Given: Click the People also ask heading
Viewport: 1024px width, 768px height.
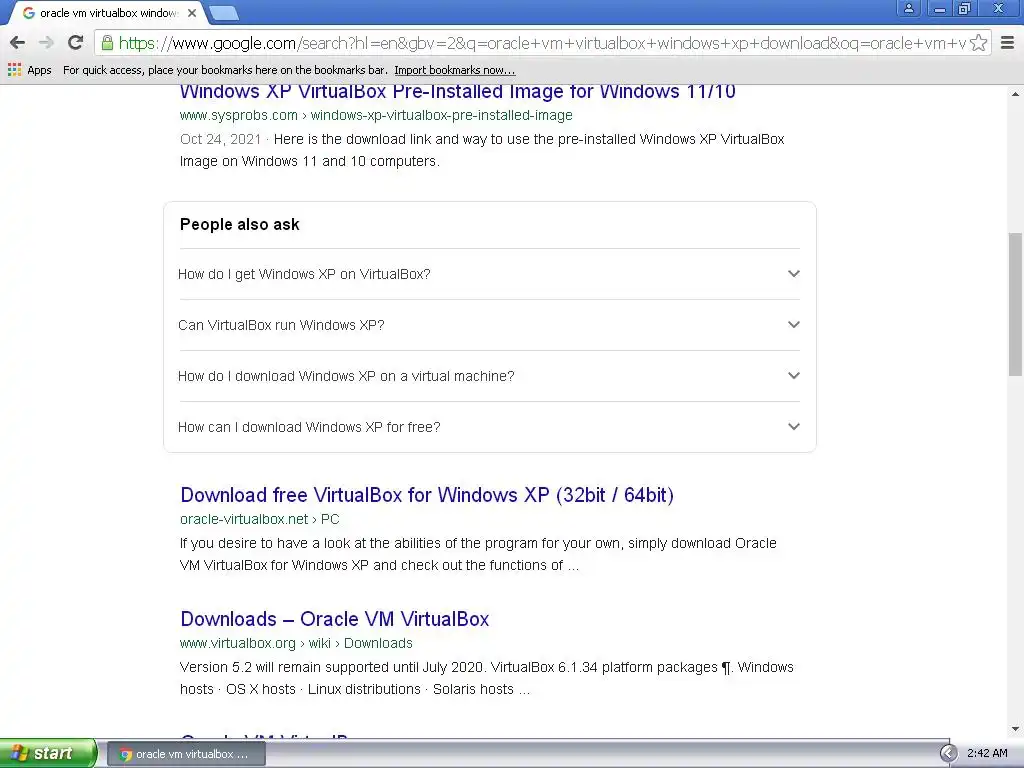Looking at the screenshot, I should click(240, 225).
